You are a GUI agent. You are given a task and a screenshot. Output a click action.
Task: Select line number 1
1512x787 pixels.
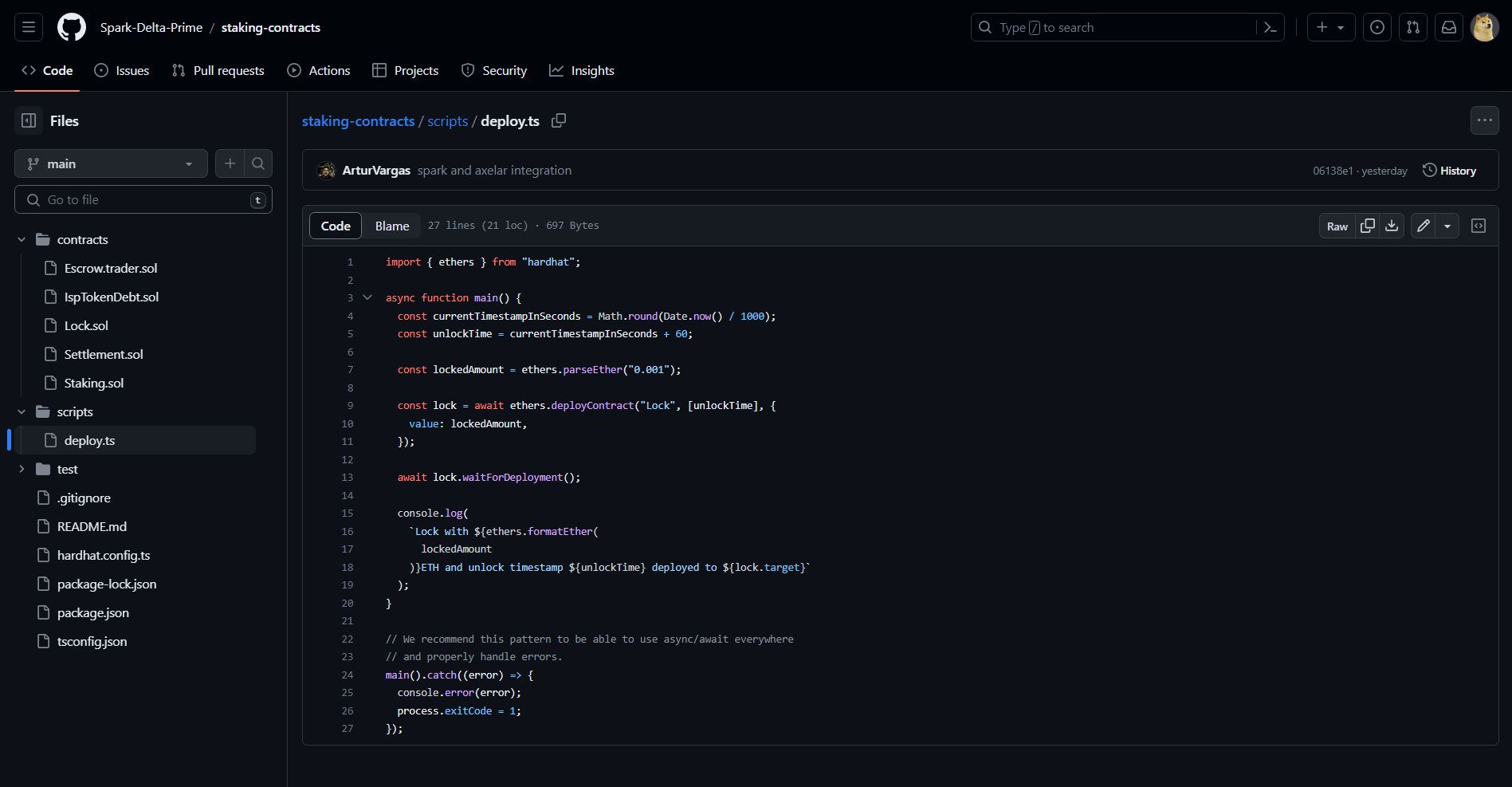click(349, 262)
